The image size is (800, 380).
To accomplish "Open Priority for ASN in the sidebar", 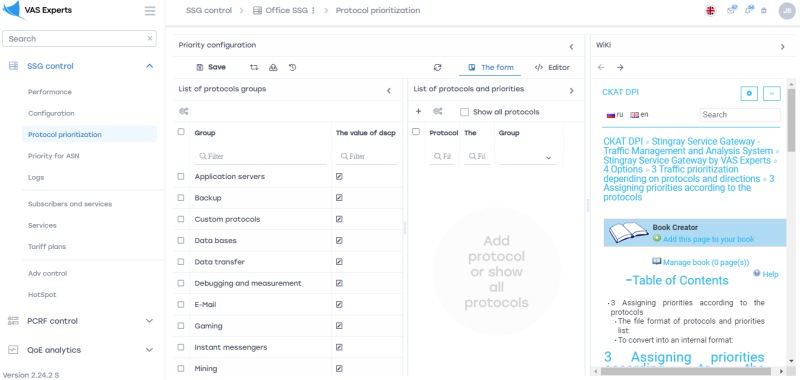I will coord(54,156).
